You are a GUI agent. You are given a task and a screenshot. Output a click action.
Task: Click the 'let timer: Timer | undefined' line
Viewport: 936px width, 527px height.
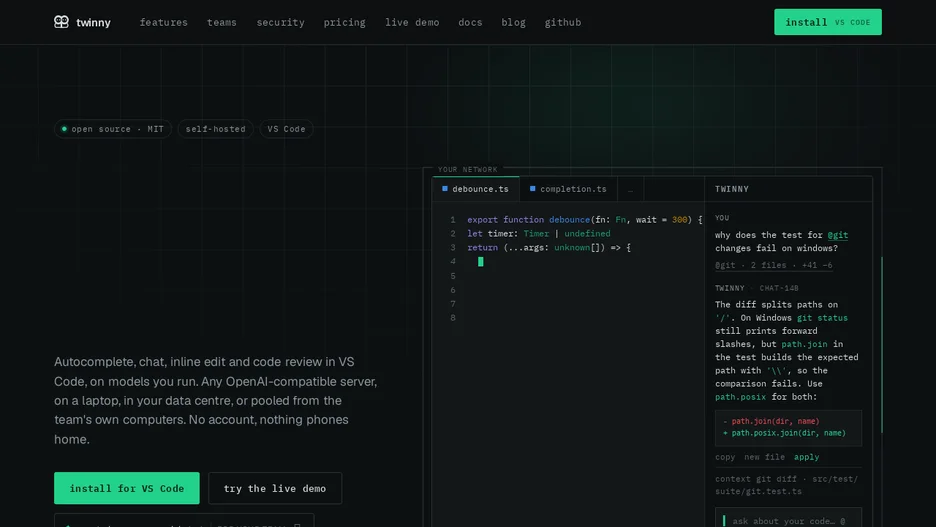click(539, 233)
